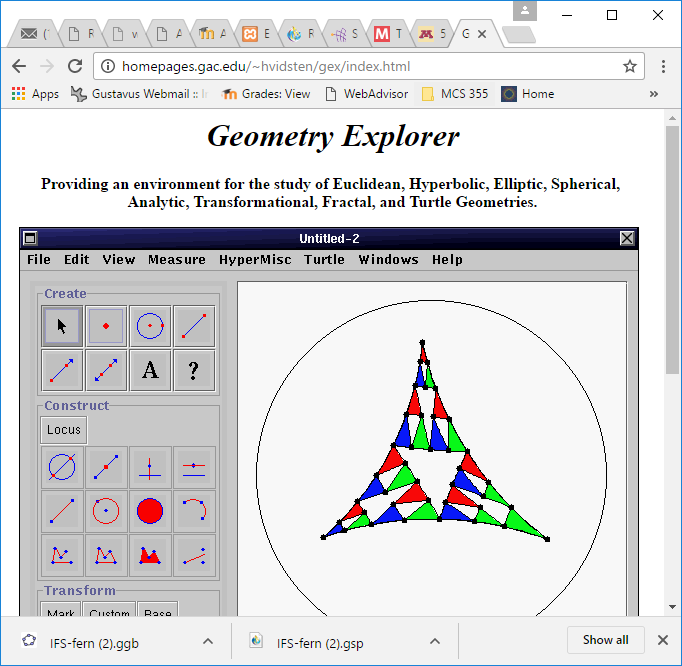
Task: Open the Help menu in Geometry Explorer
Action: (x=447, y=260)
